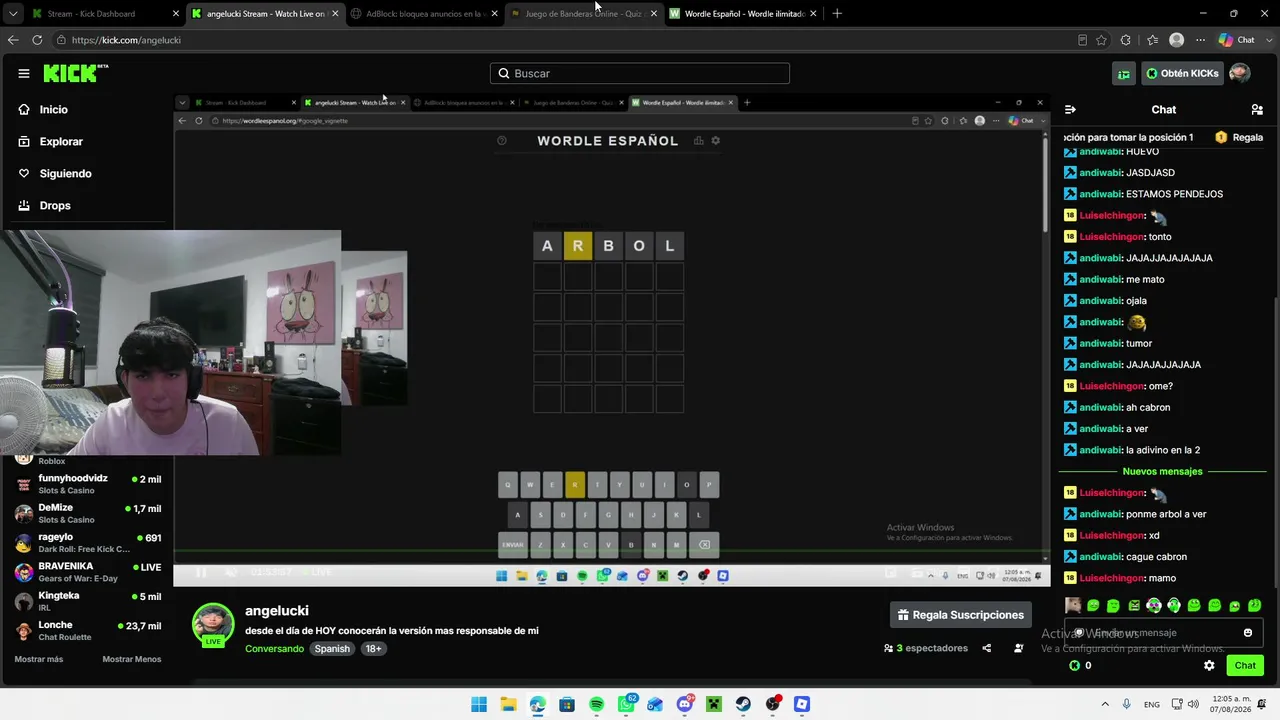The width and height of the screenshot is (1280, 720).
Task: Open File Explorer from the taskbar
Action: coord(508,704)
